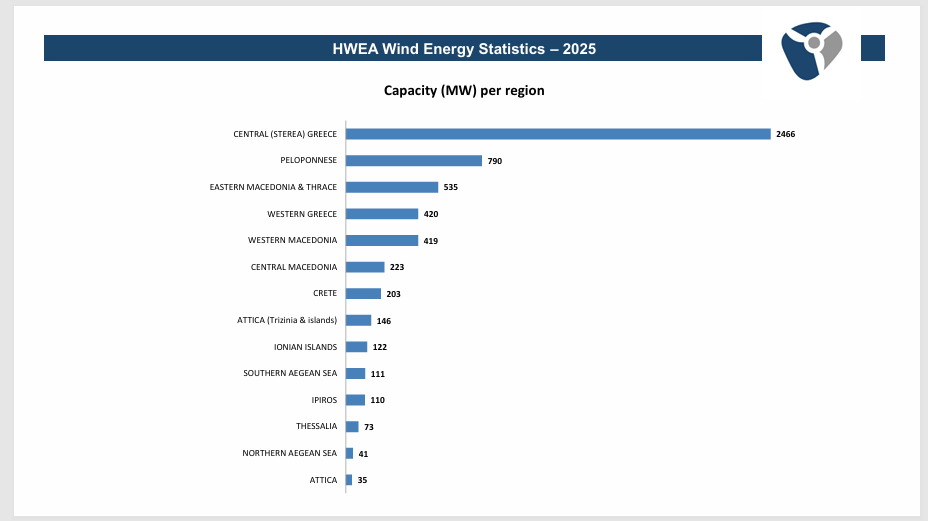Select the 535 data value label
The height and width of the screenshot is (521, 928).
(450, 187)
